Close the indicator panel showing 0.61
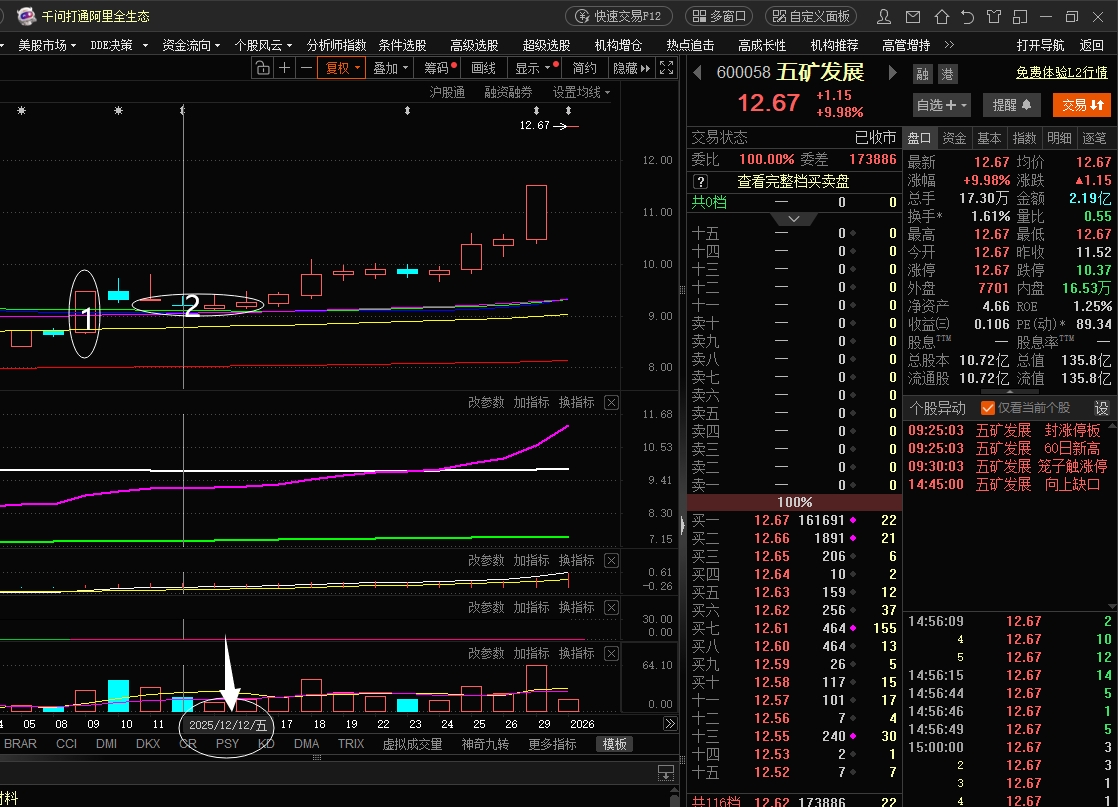1118x807 pixels. (x=611, y=560)
